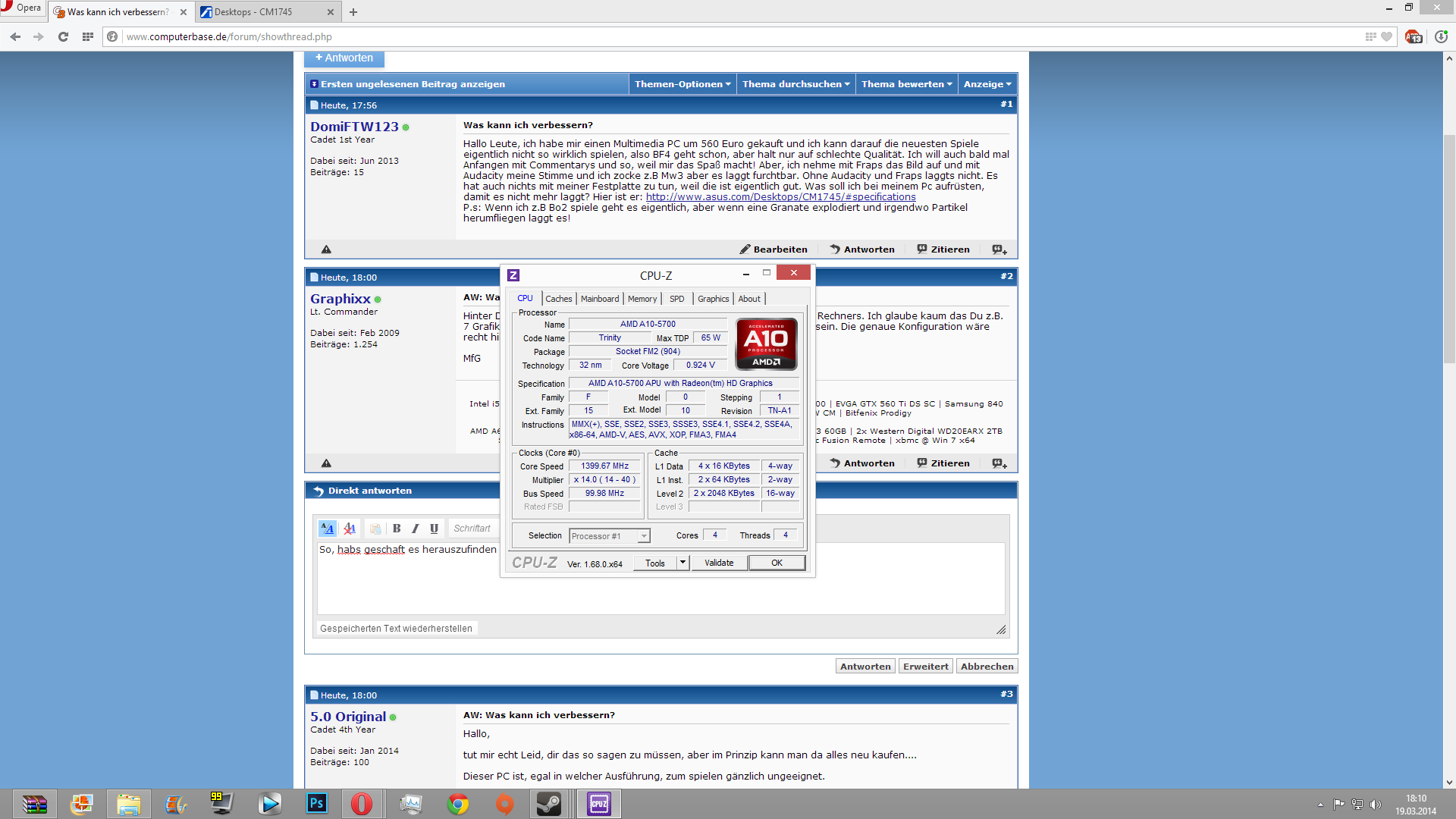Toggle underline in the reply editor

point(435,529)
